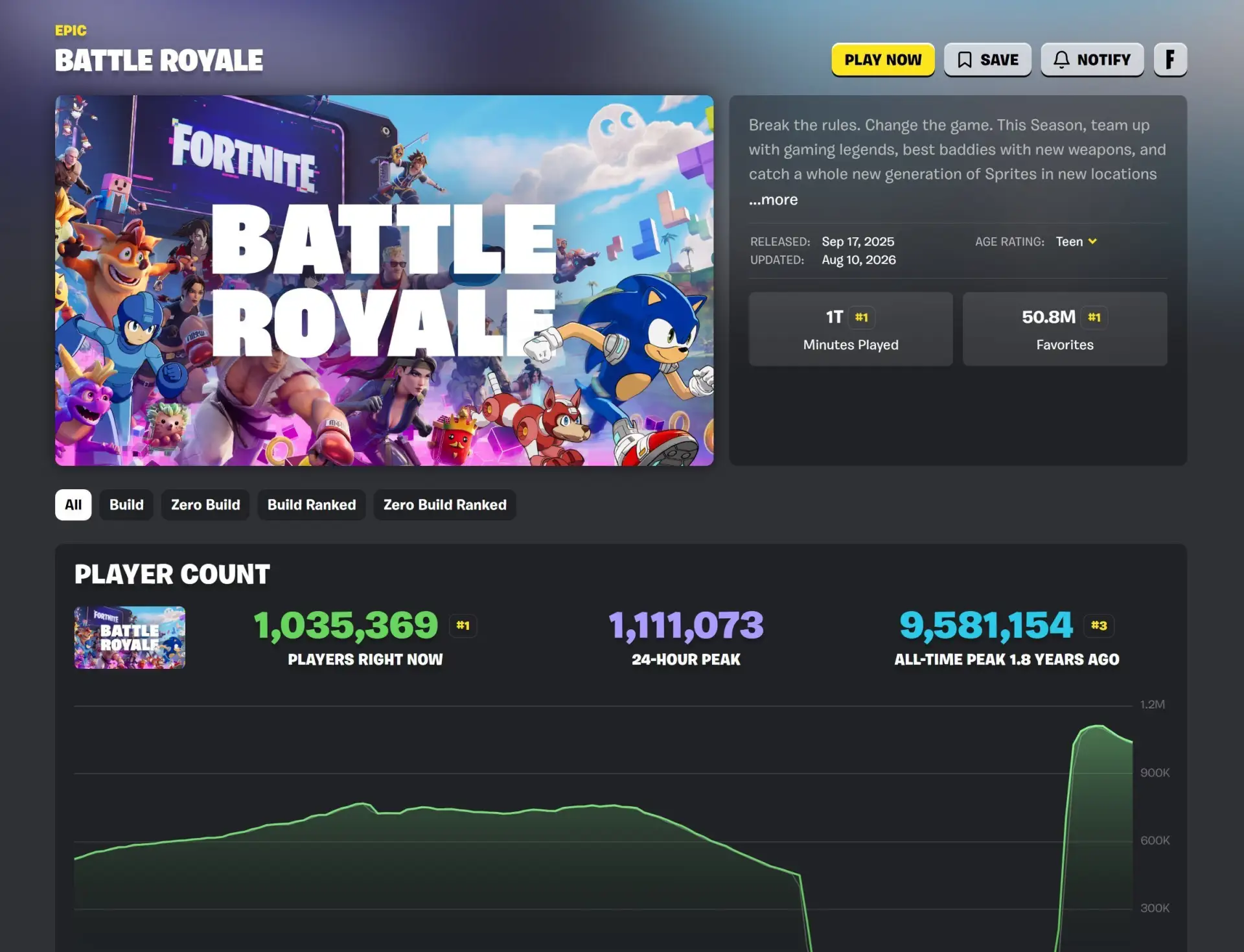
Task: Open the Favorites stat card
Action: point(1065,329)
